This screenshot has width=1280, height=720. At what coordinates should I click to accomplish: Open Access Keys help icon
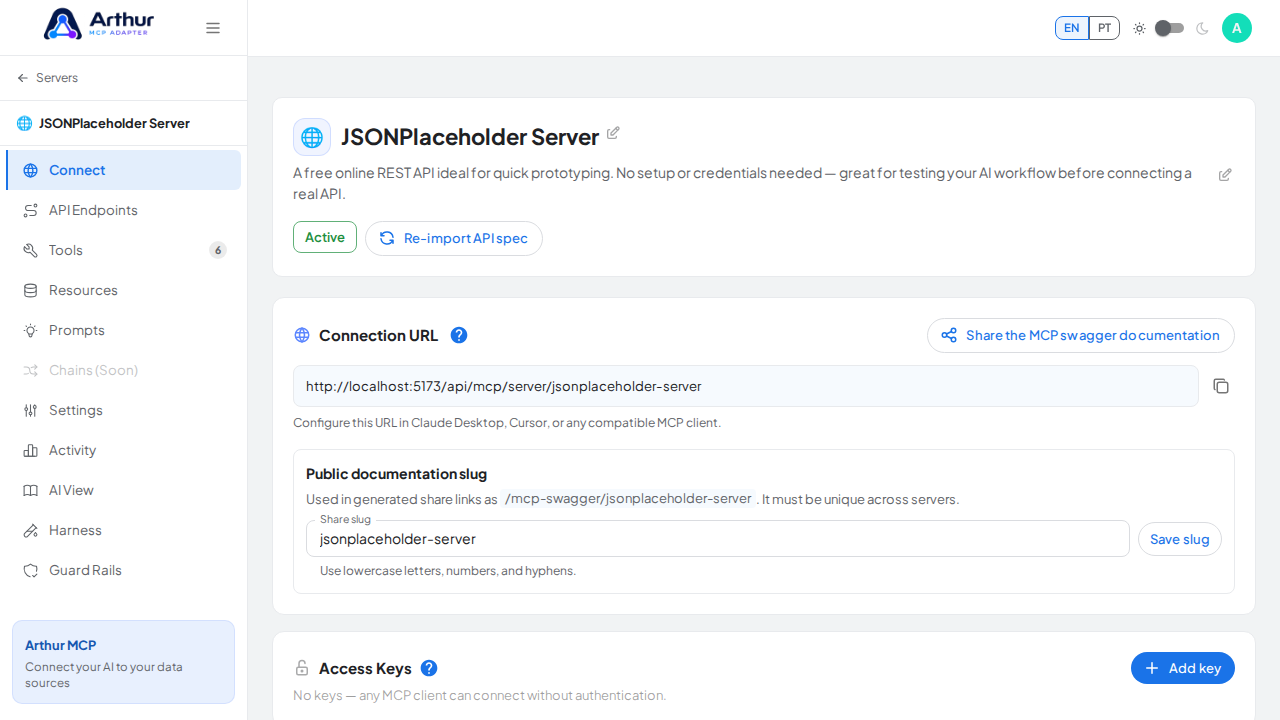click(429, 668)
